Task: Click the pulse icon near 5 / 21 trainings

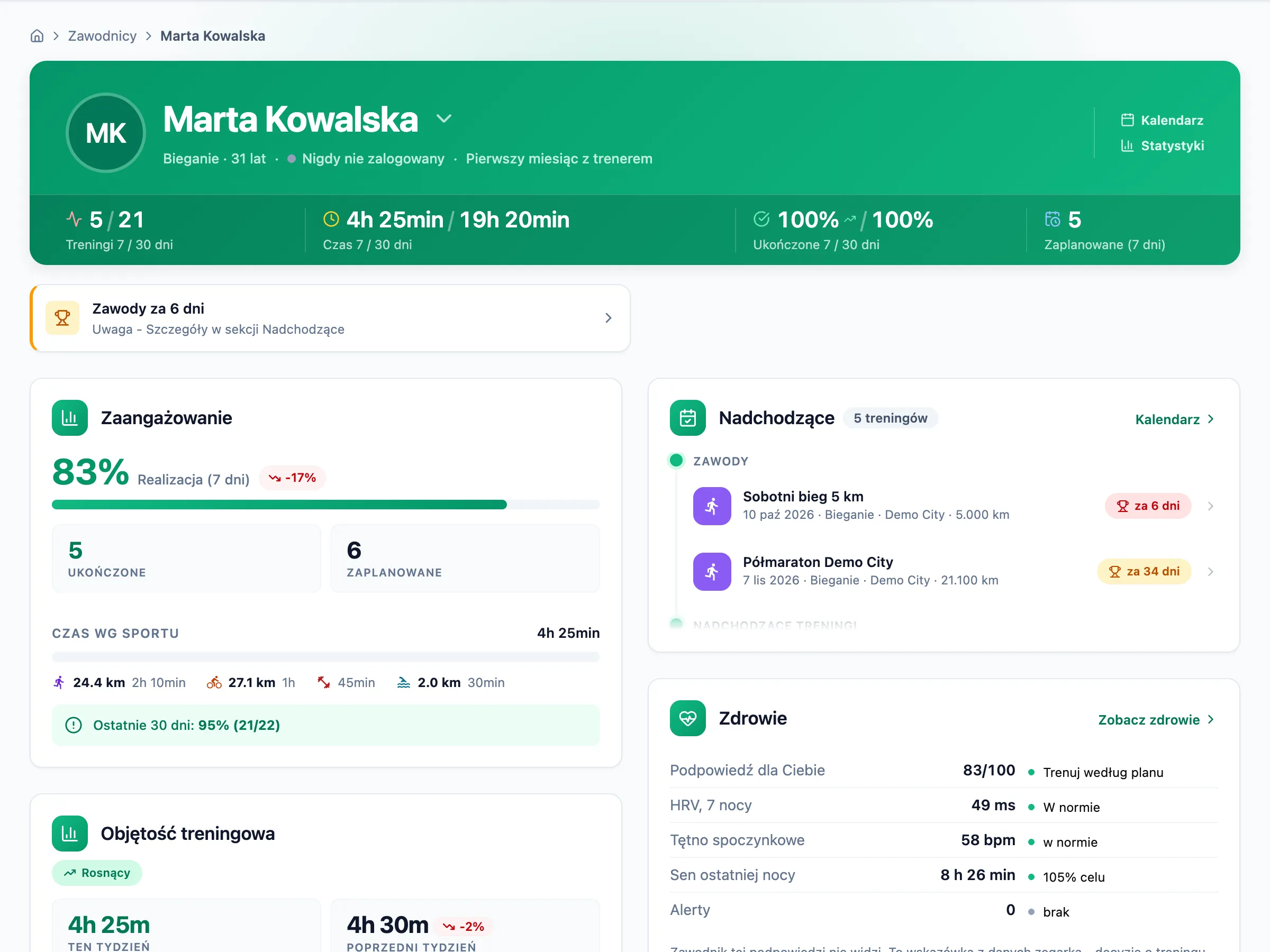Action: click(x=74, y=219)
